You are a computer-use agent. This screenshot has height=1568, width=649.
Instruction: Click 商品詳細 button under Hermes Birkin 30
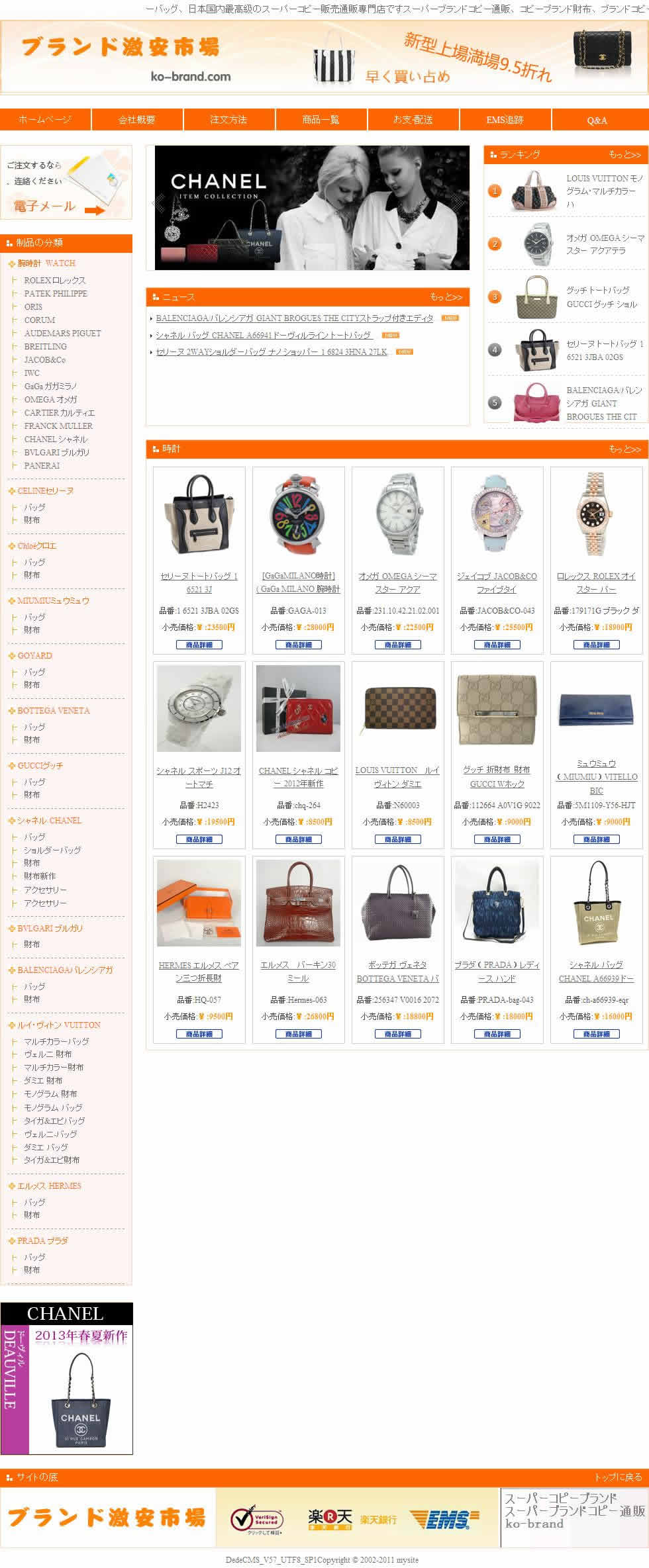pyautogui.click(x=298, y=1033)
